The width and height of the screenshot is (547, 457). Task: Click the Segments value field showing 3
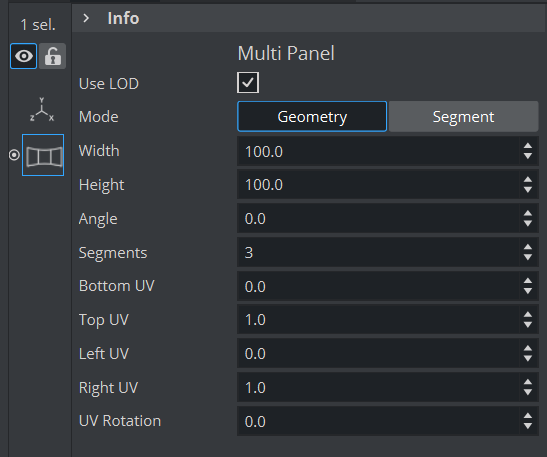point(379,252)
